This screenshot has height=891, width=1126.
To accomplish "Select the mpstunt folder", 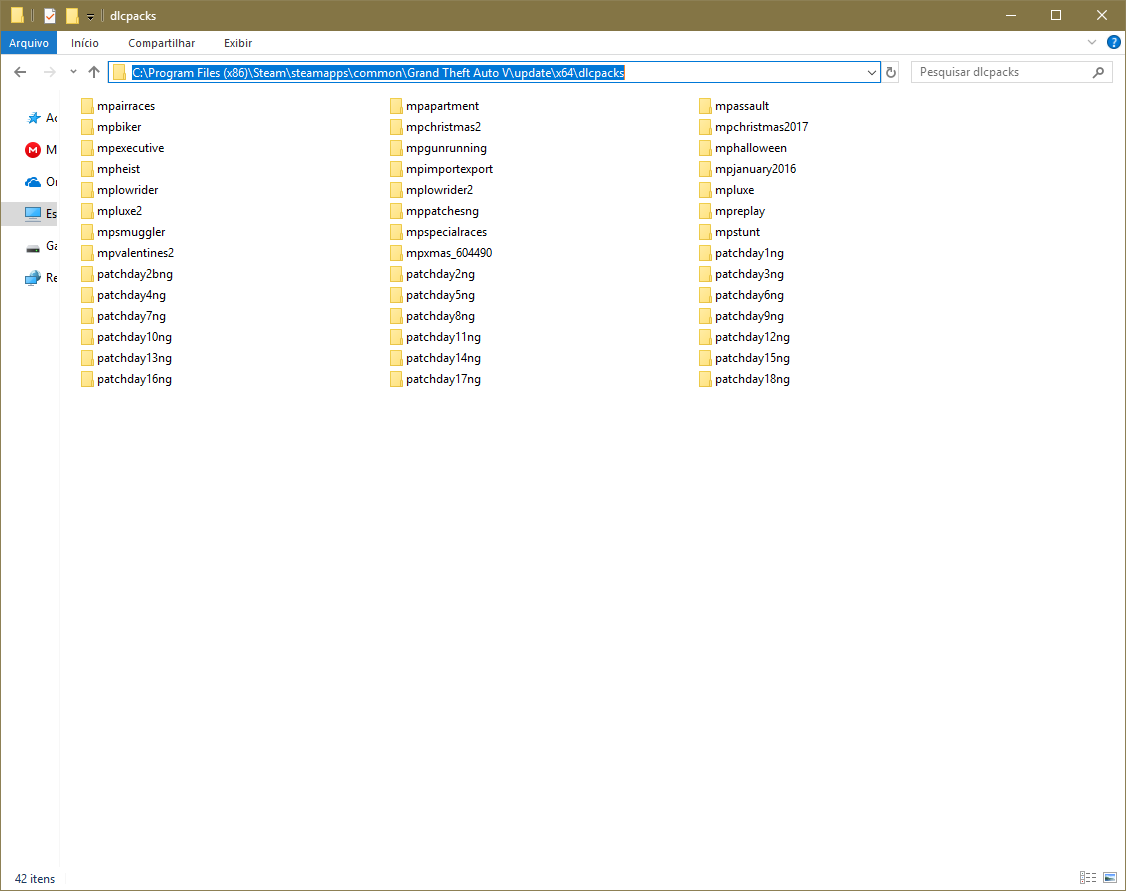I will tap(730, 232).
